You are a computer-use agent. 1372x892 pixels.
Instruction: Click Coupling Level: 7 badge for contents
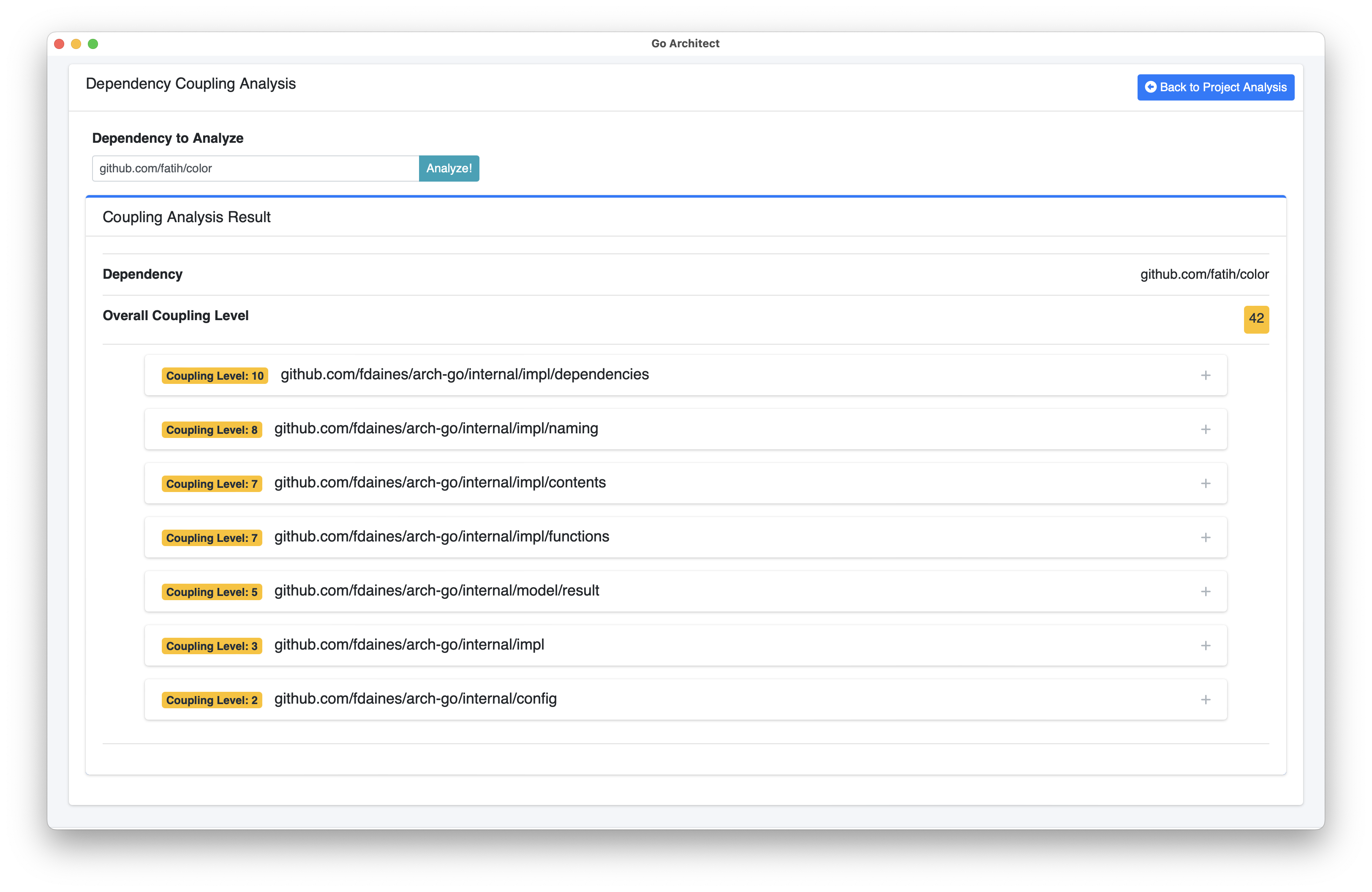(x=212, y=484)
